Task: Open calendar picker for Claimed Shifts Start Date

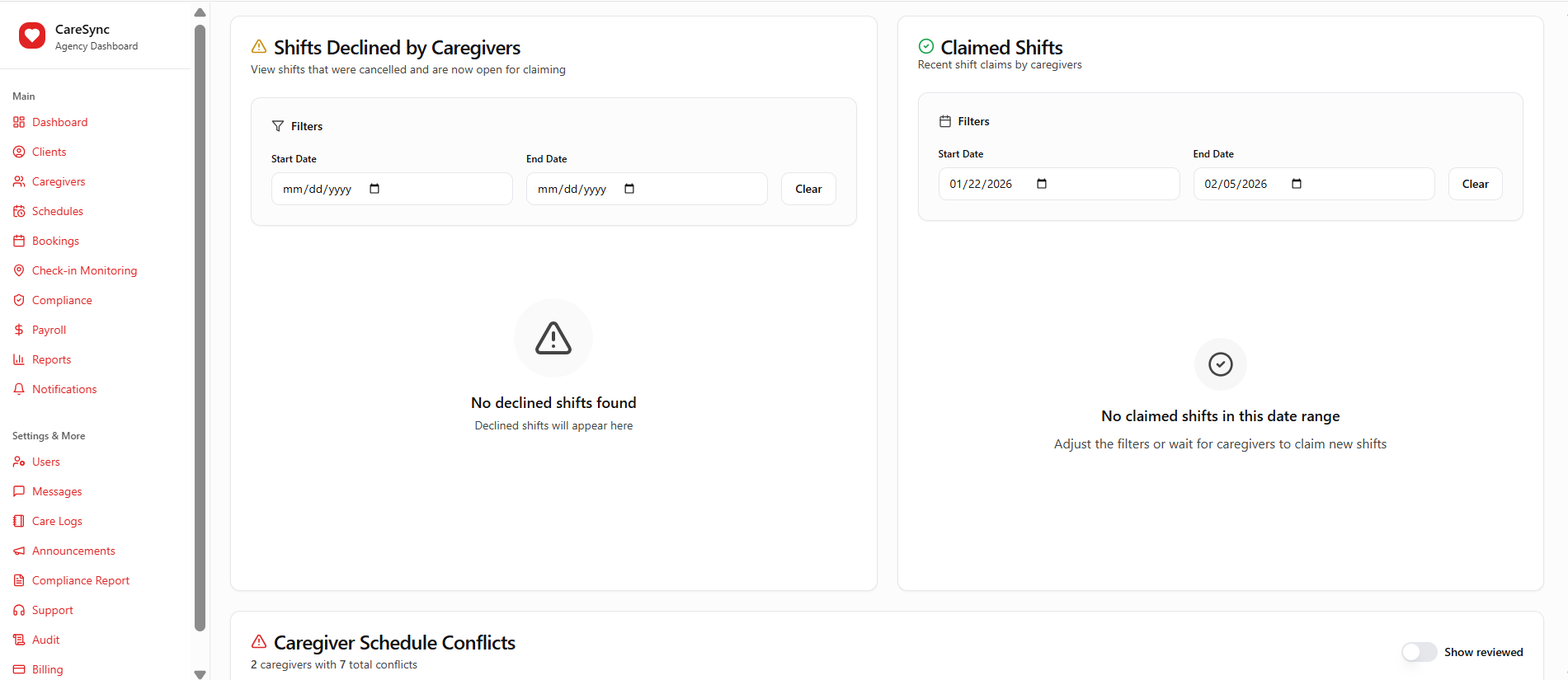Action: [1042, 184]
